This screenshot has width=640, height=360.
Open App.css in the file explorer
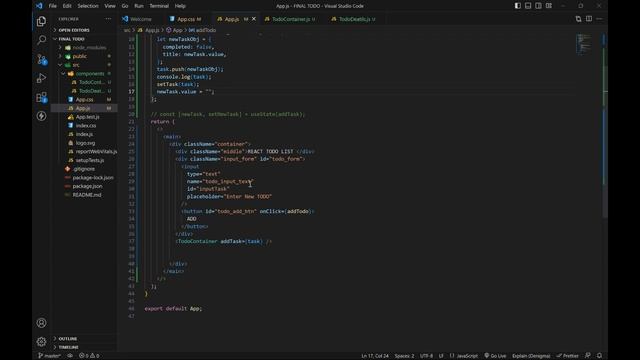84,99
